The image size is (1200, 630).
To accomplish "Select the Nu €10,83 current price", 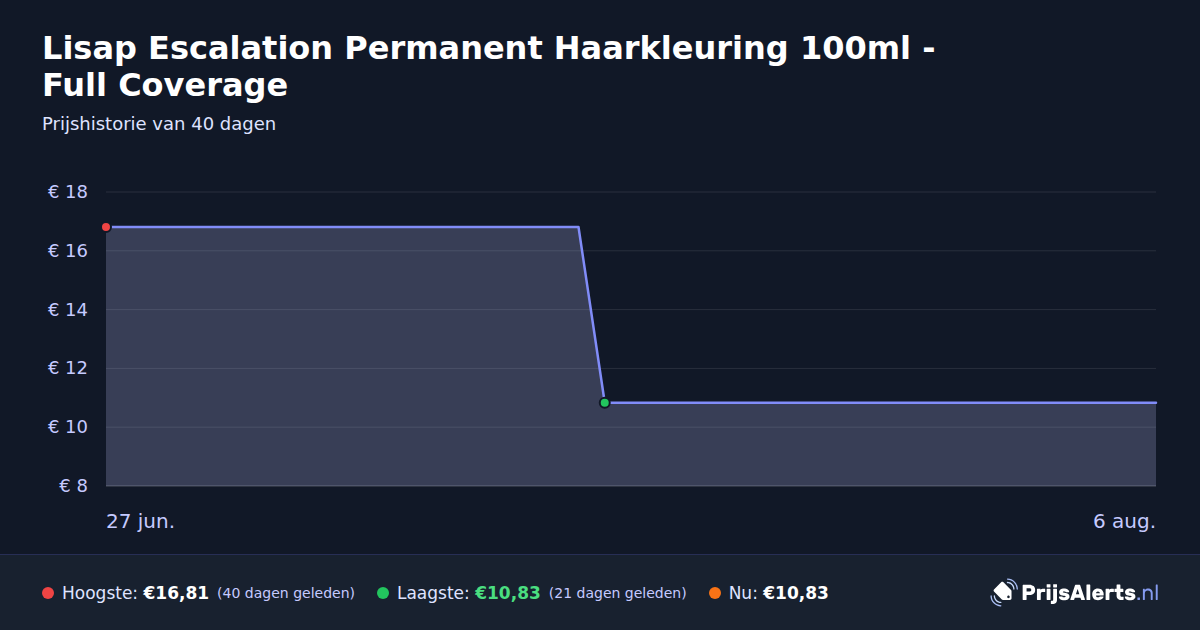I will point(796,593).
